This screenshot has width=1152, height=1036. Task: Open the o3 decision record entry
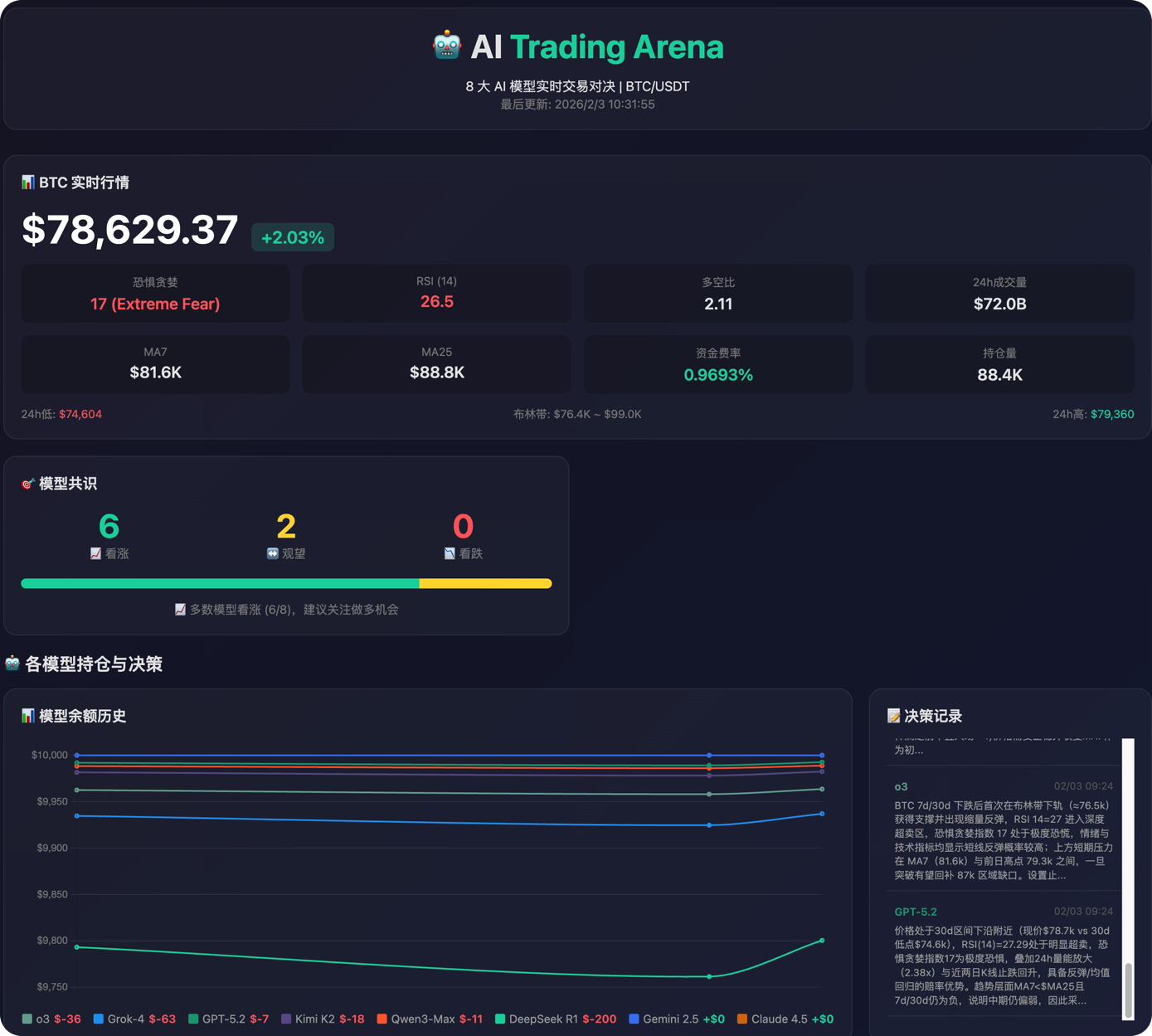(1003, 830)
